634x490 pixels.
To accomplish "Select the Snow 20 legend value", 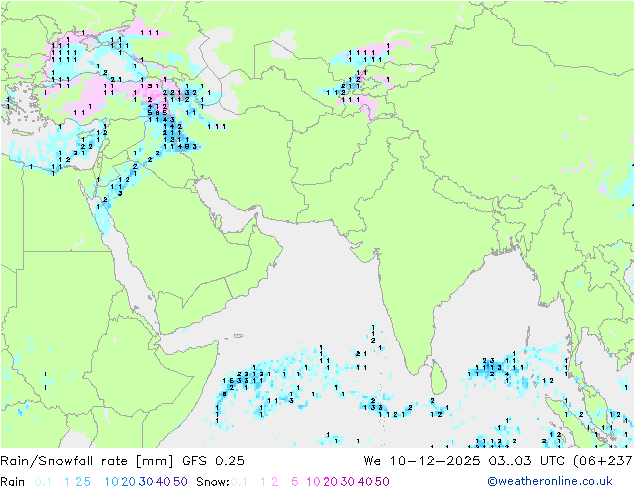I will point(330,482).
